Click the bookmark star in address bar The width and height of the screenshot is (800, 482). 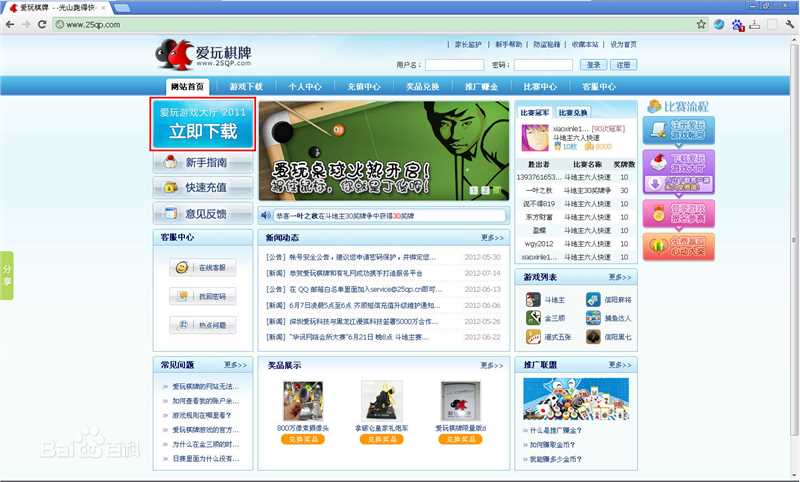700,24
